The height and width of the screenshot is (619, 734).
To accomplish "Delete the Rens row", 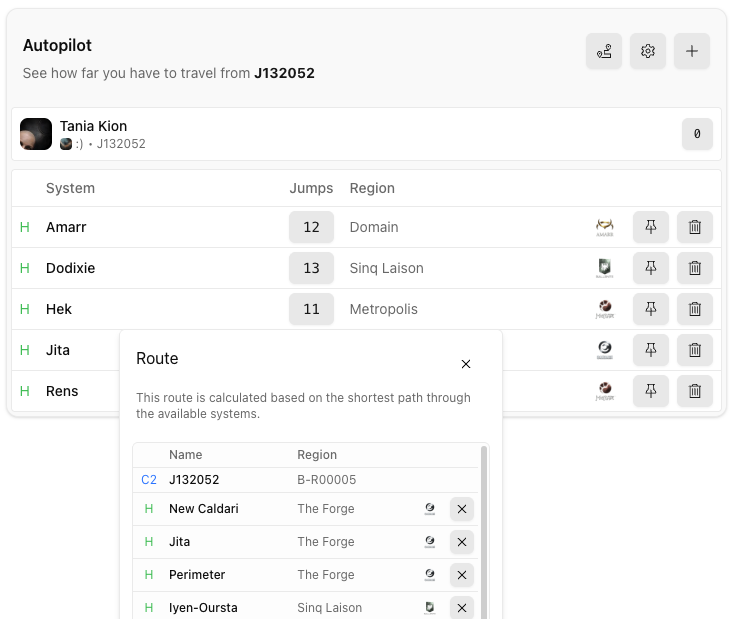I will (695, 391).
